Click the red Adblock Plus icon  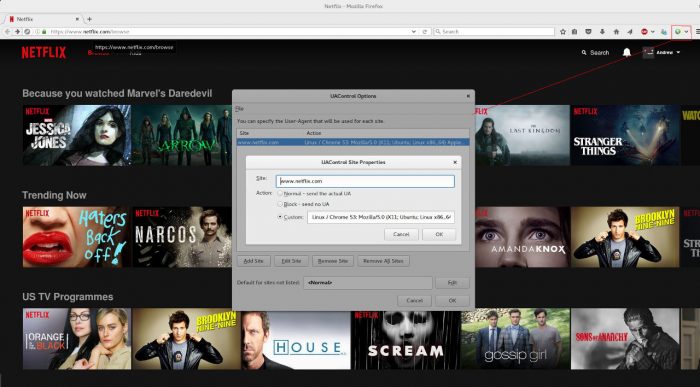click(x=644, y=32)
